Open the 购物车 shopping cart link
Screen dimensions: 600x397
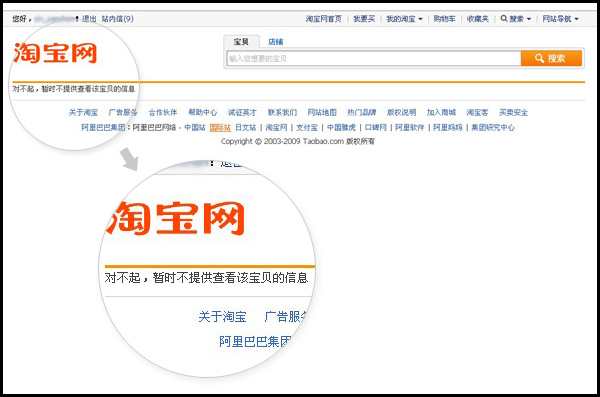coord(444,19)
